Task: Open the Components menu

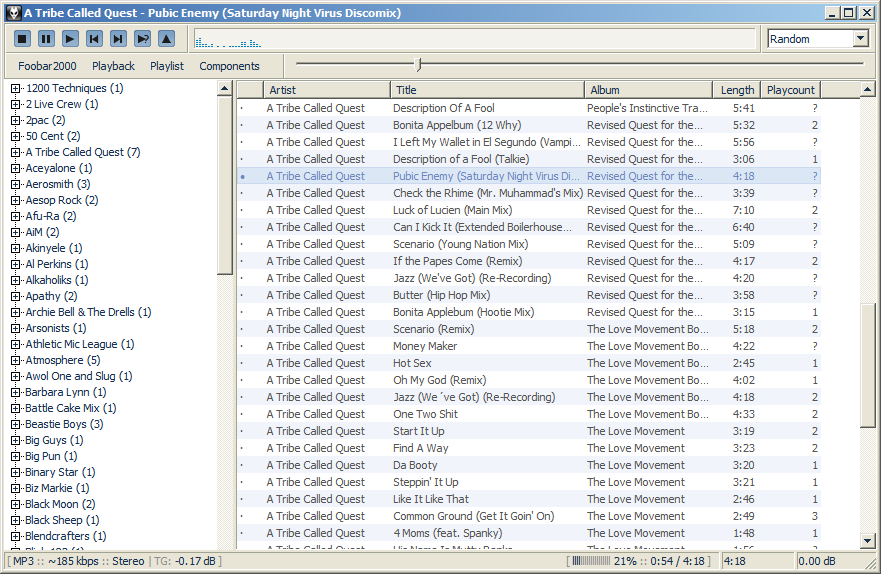Action: tap(229, 66)
